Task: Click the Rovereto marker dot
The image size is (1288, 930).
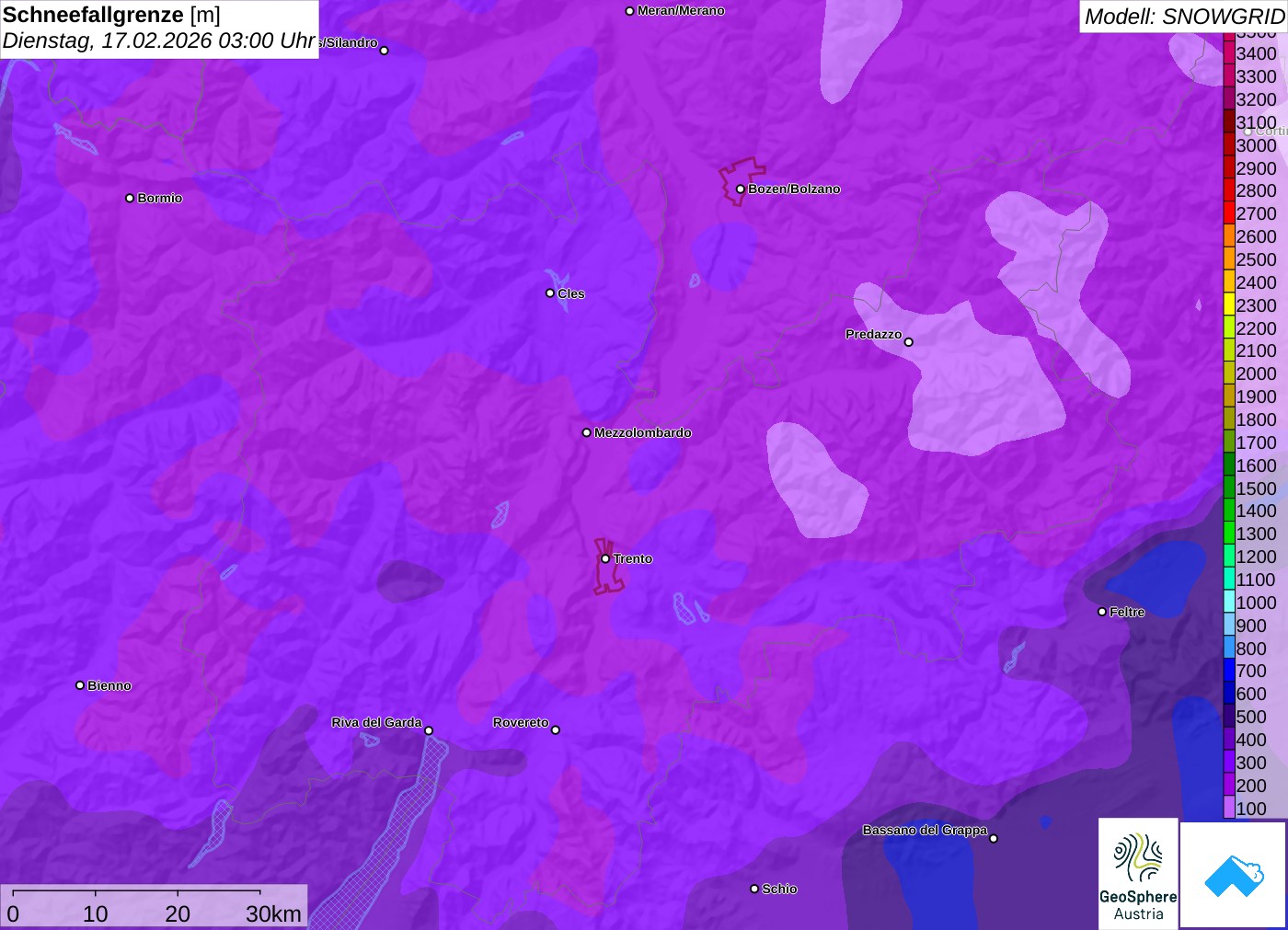Action: [556, 729]
